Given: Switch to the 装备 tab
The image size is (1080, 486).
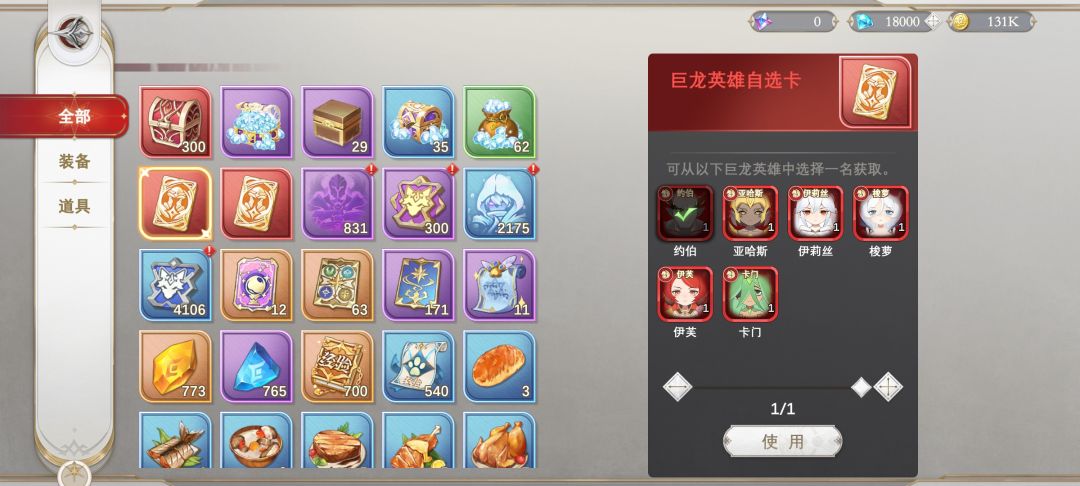Looking at the screenshot, I should pyautogui.click(x=74, y=162).
